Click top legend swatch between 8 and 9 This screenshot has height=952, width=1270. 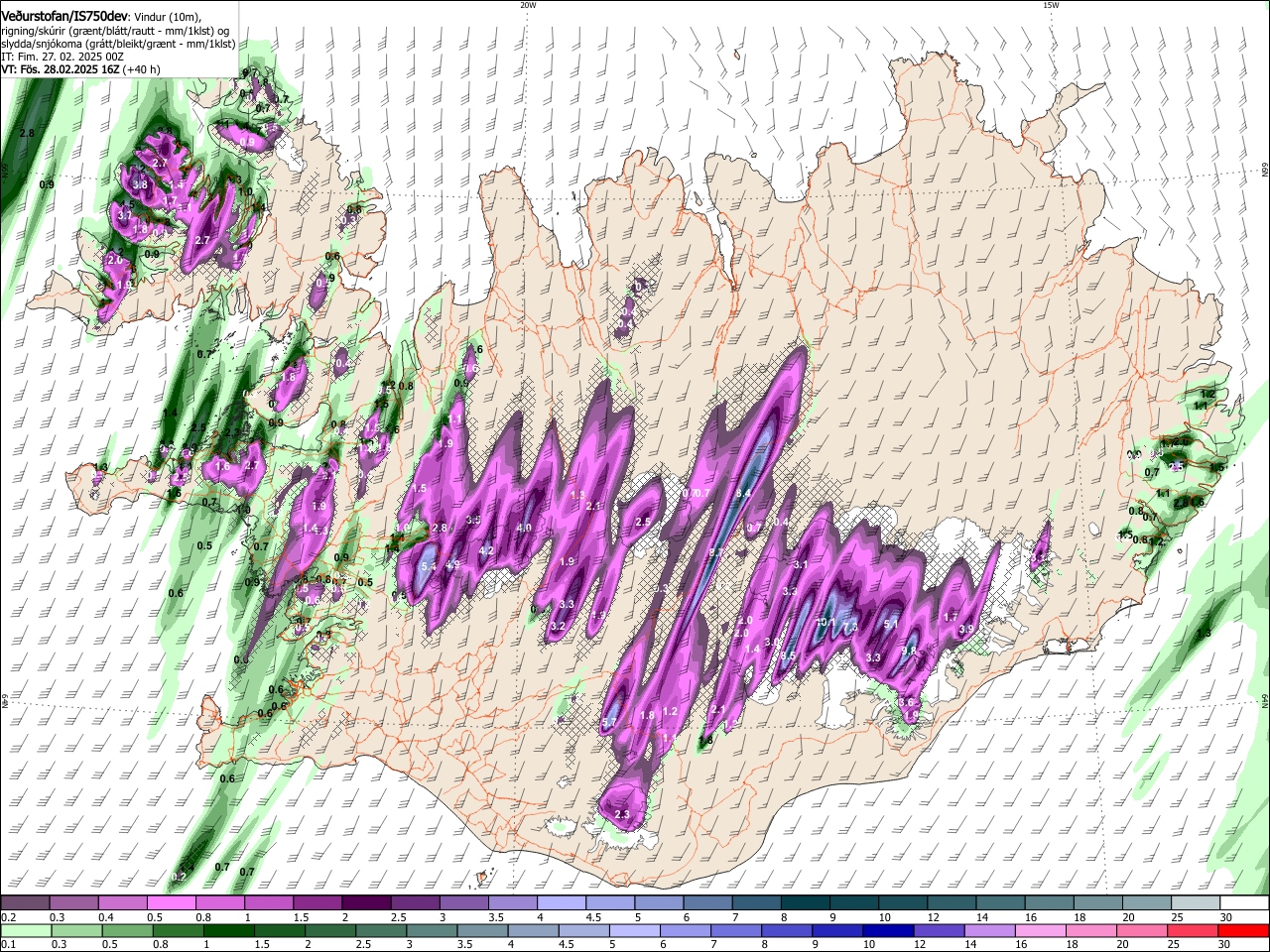804,903
